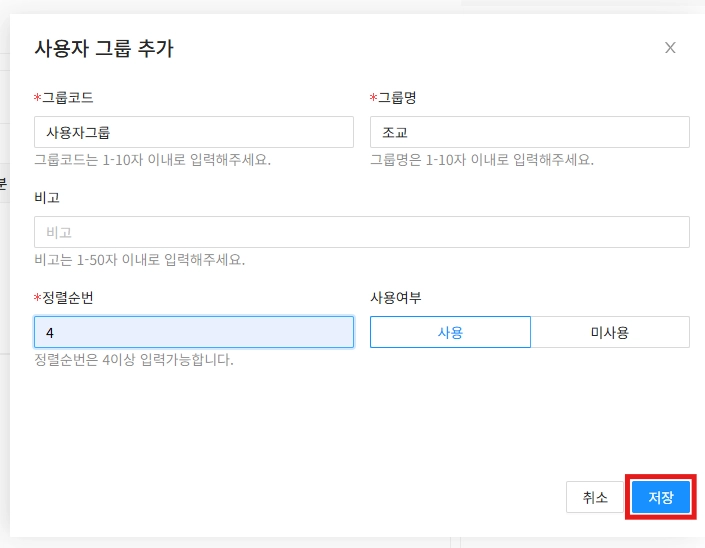Image resolution: width=705 pixels, height=548 pixels.
Task: Save the group with 저장 button
Action: 661,497
